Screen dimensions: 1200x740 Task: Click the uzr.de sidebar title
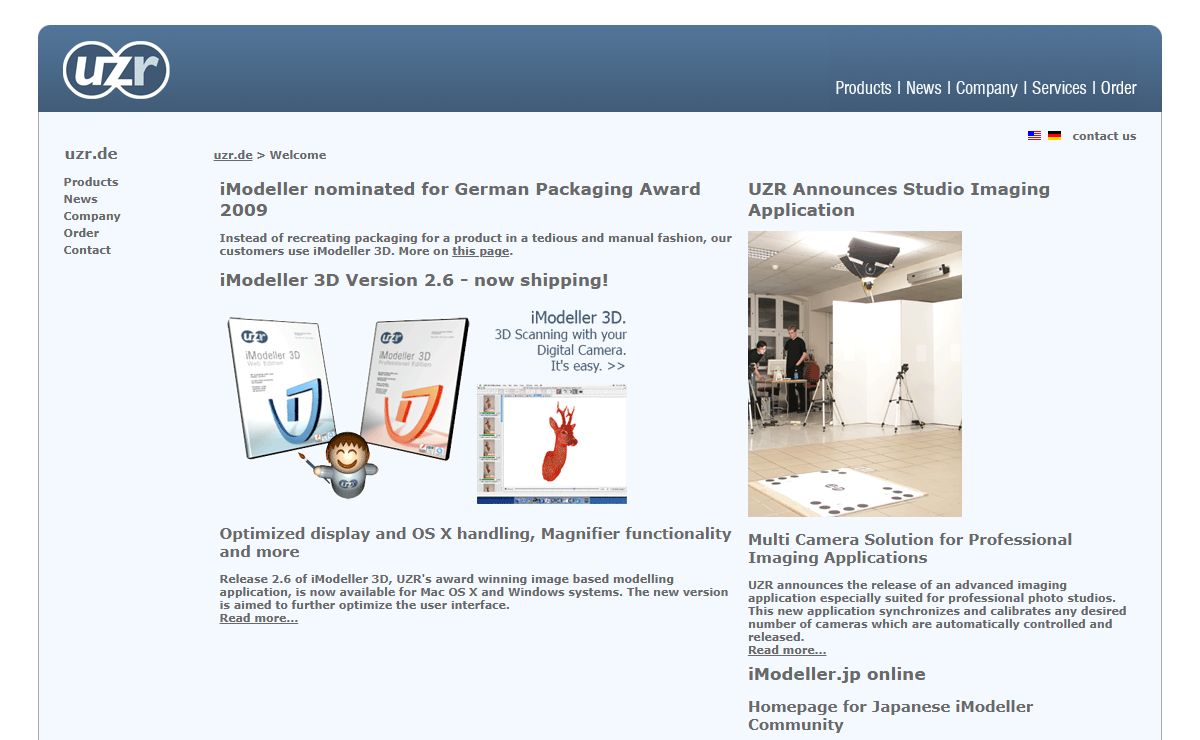pos(91,154)
